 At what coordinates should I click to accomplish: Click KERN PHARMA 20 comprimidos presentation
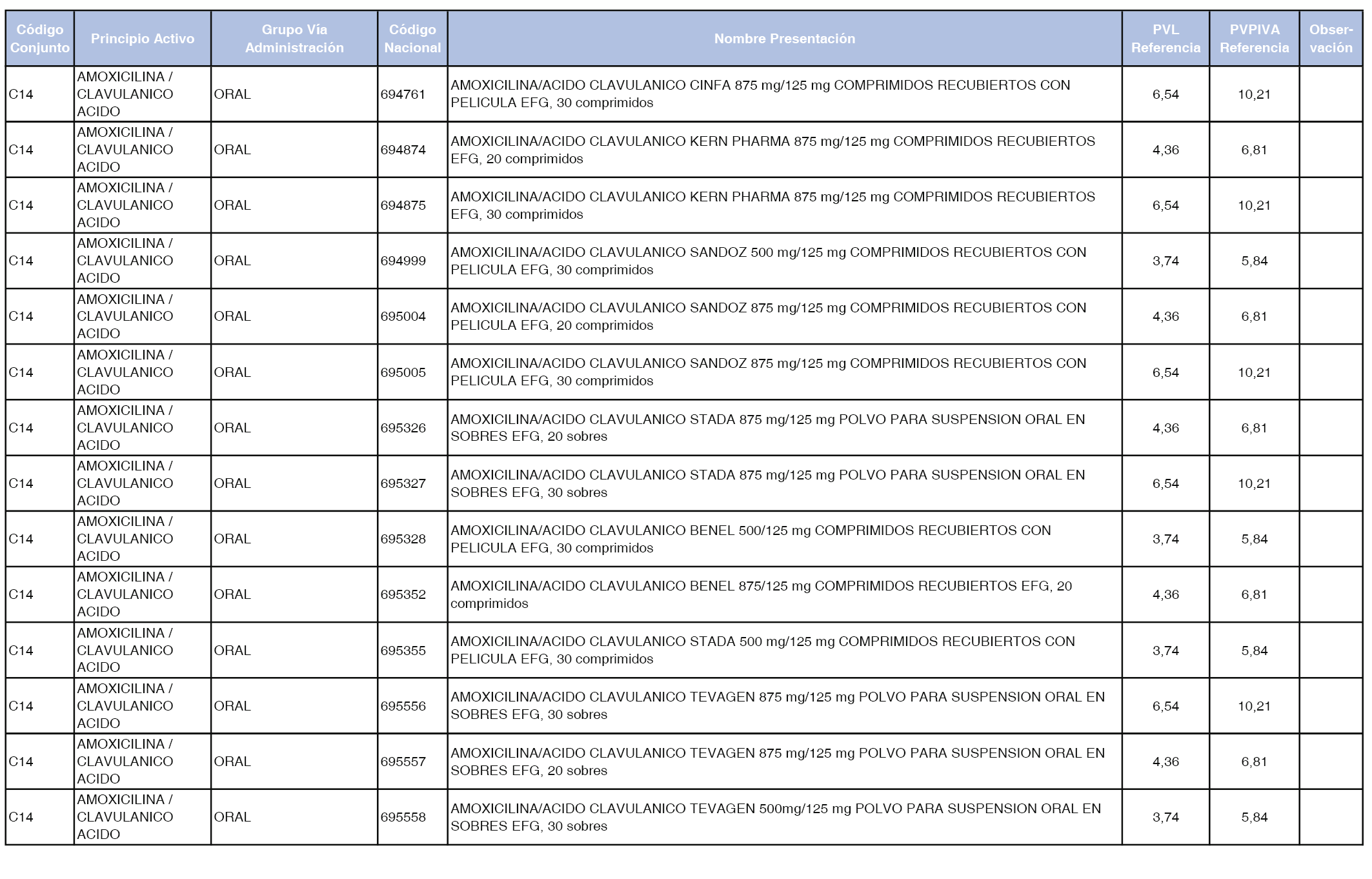click(x=772, y=150)
